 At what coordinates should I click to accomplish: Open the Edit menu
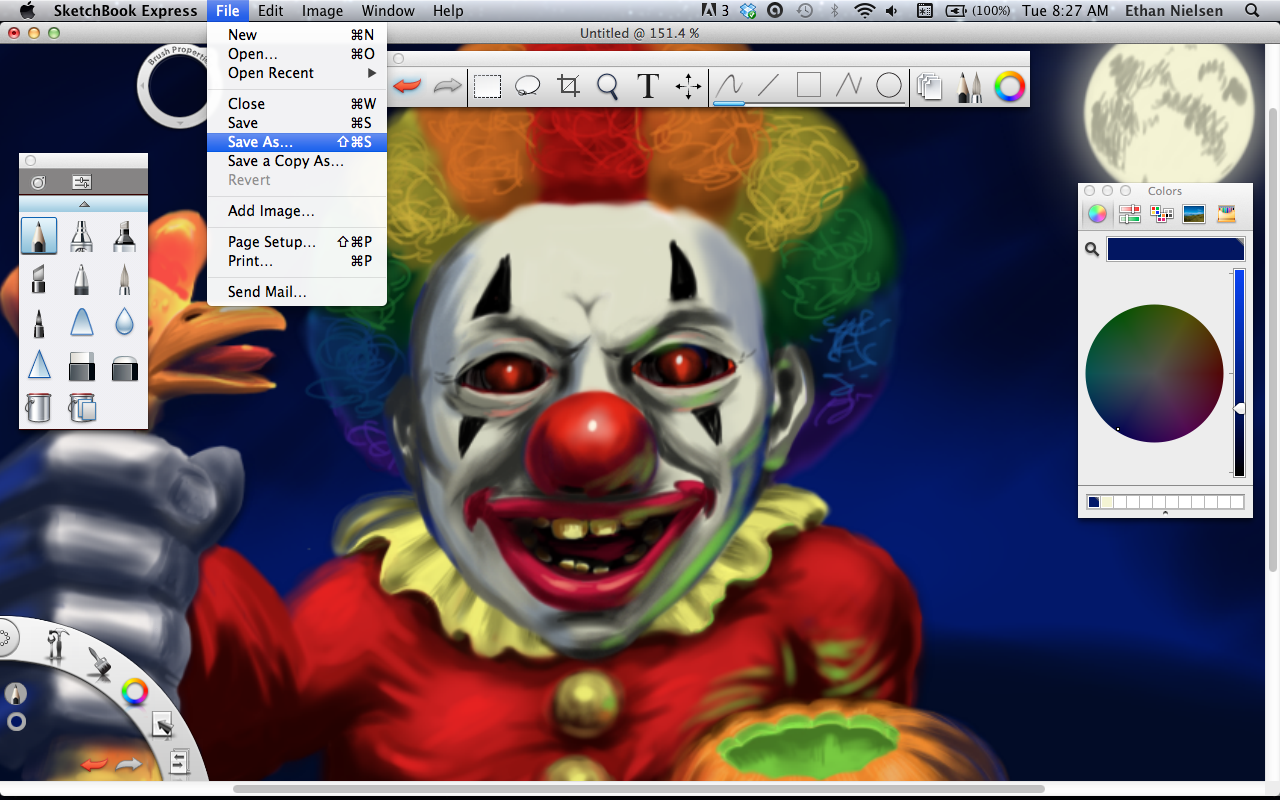[270, 11]
